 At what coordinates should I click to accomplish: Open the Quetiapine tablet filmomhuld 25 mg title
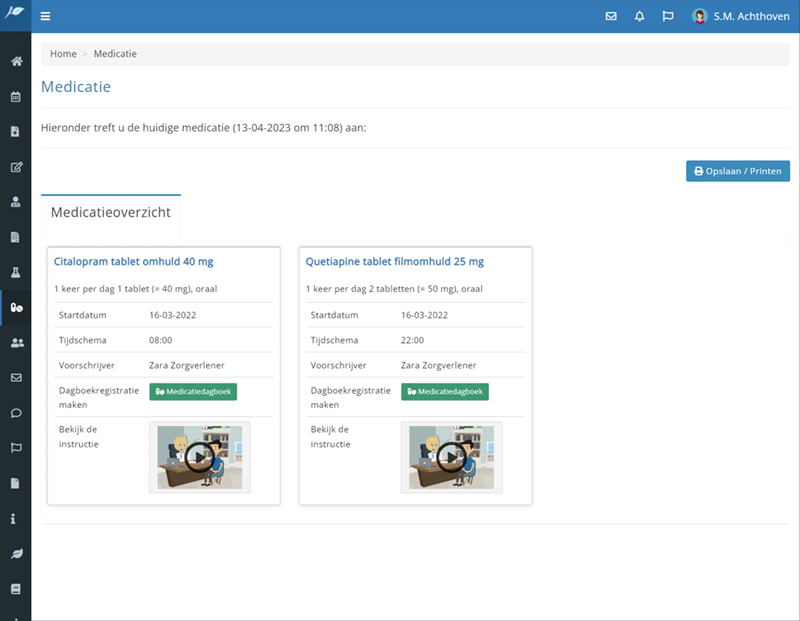pyautogui.click(x=395, y=262)
